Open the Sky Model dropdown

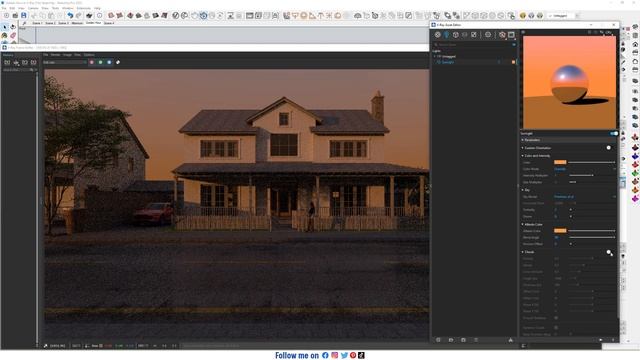(584, 197)
